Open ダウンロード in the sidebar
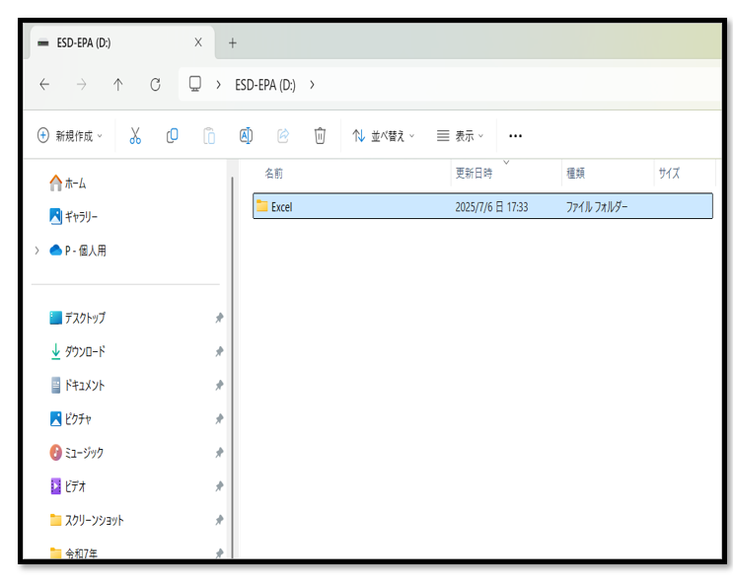The image size is (734, 586). tap(77, 352)
